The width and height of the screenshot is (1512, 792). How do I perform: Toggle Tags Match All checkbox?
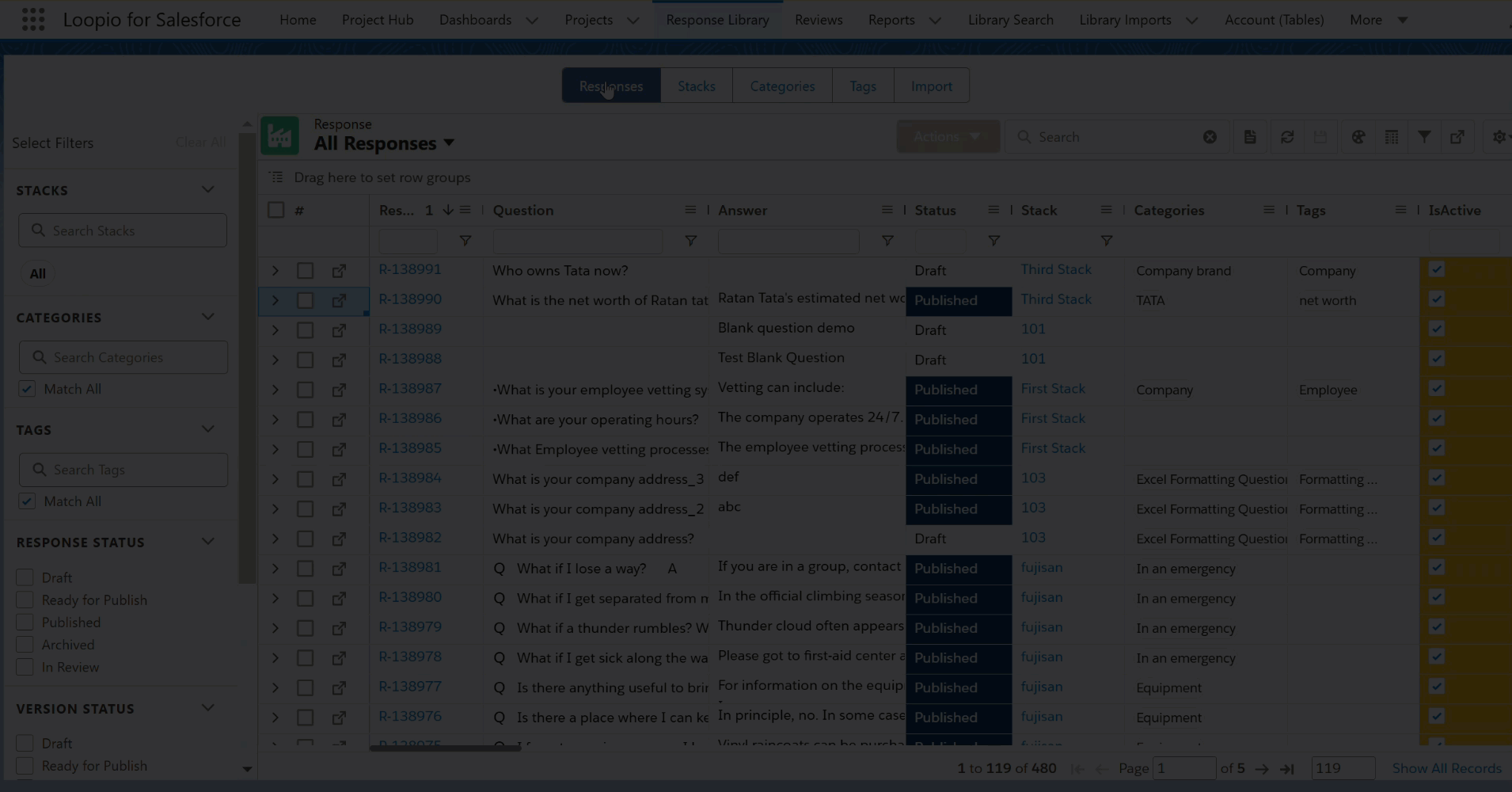click(27, 501)
